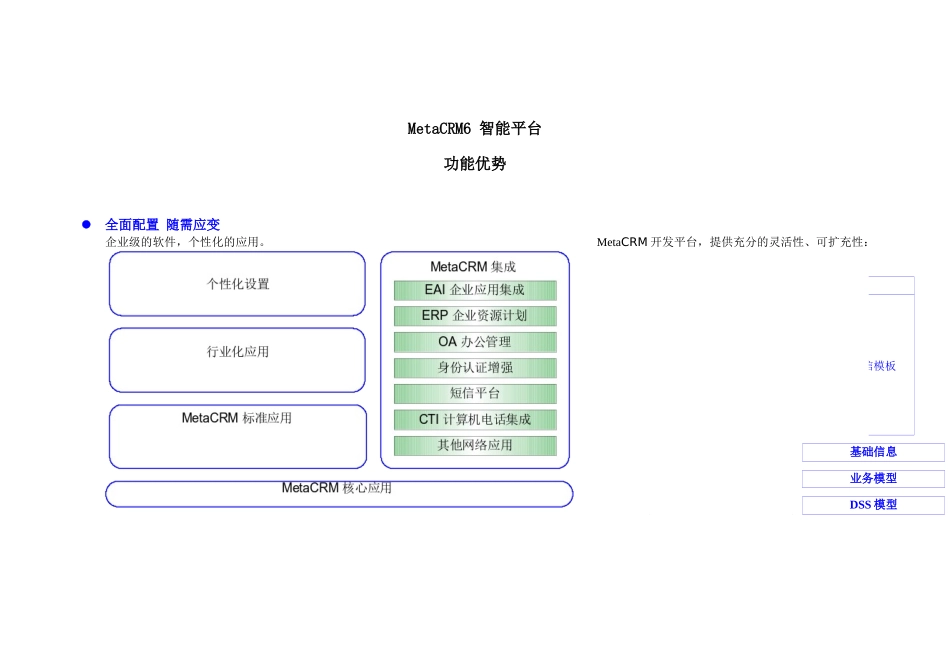Select the MetaCRM 标准应用 box
The width and height of the screenshot is (950, 672).
click(238, 436)
